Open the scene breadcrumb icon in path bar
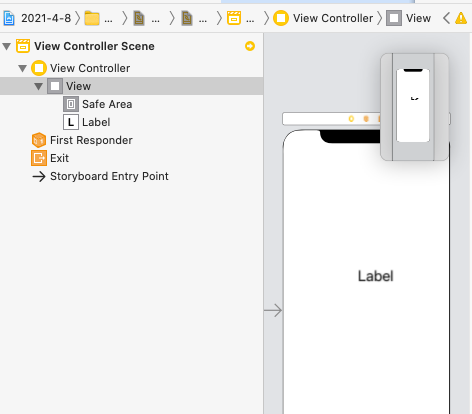Viewport: 472px width, 414px height. (234, 18)
